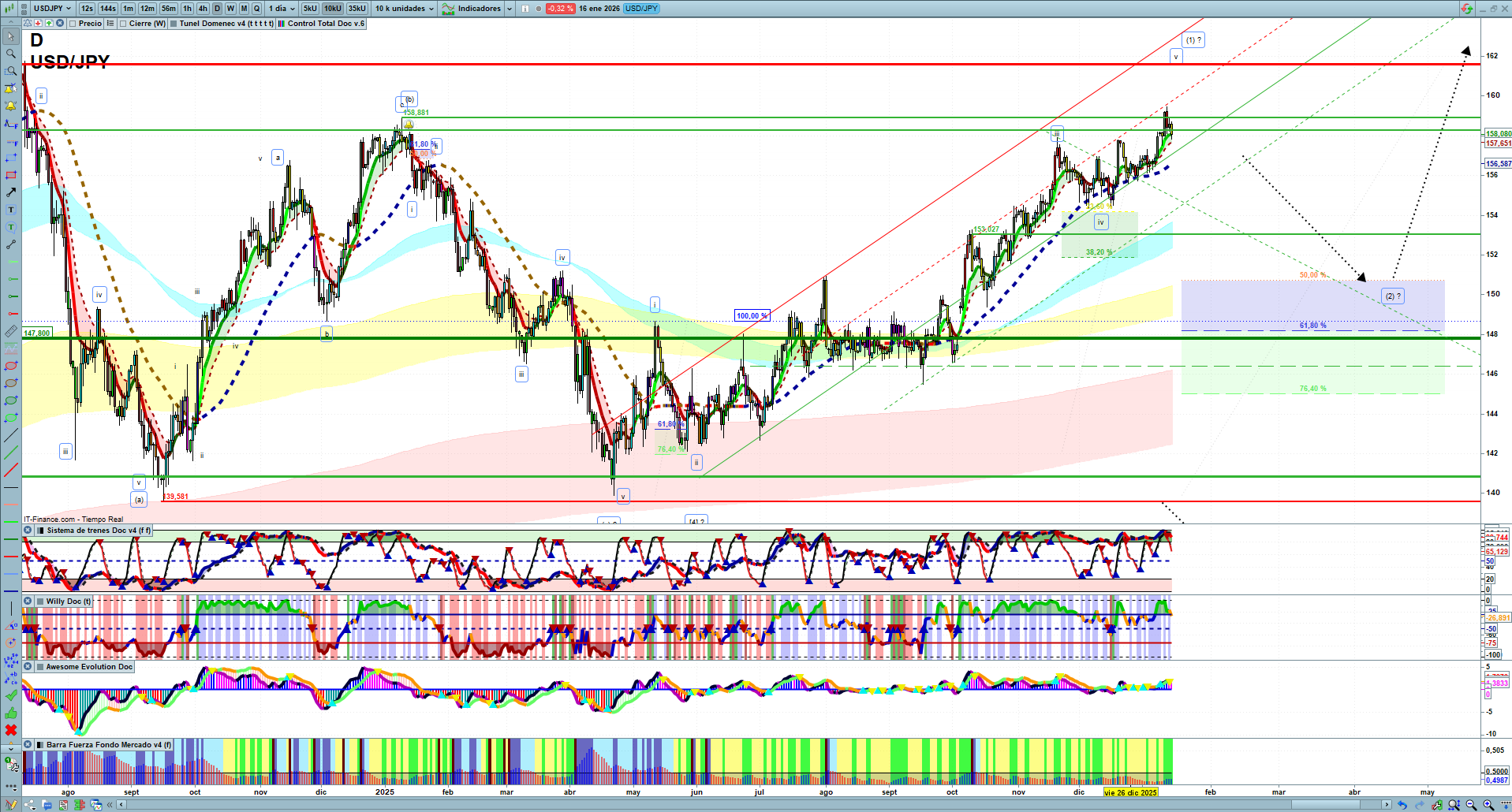Click the undo arrow in bottom toolbar
1512x812 pixels.
pyautogui.click(x=1402, y=805)
